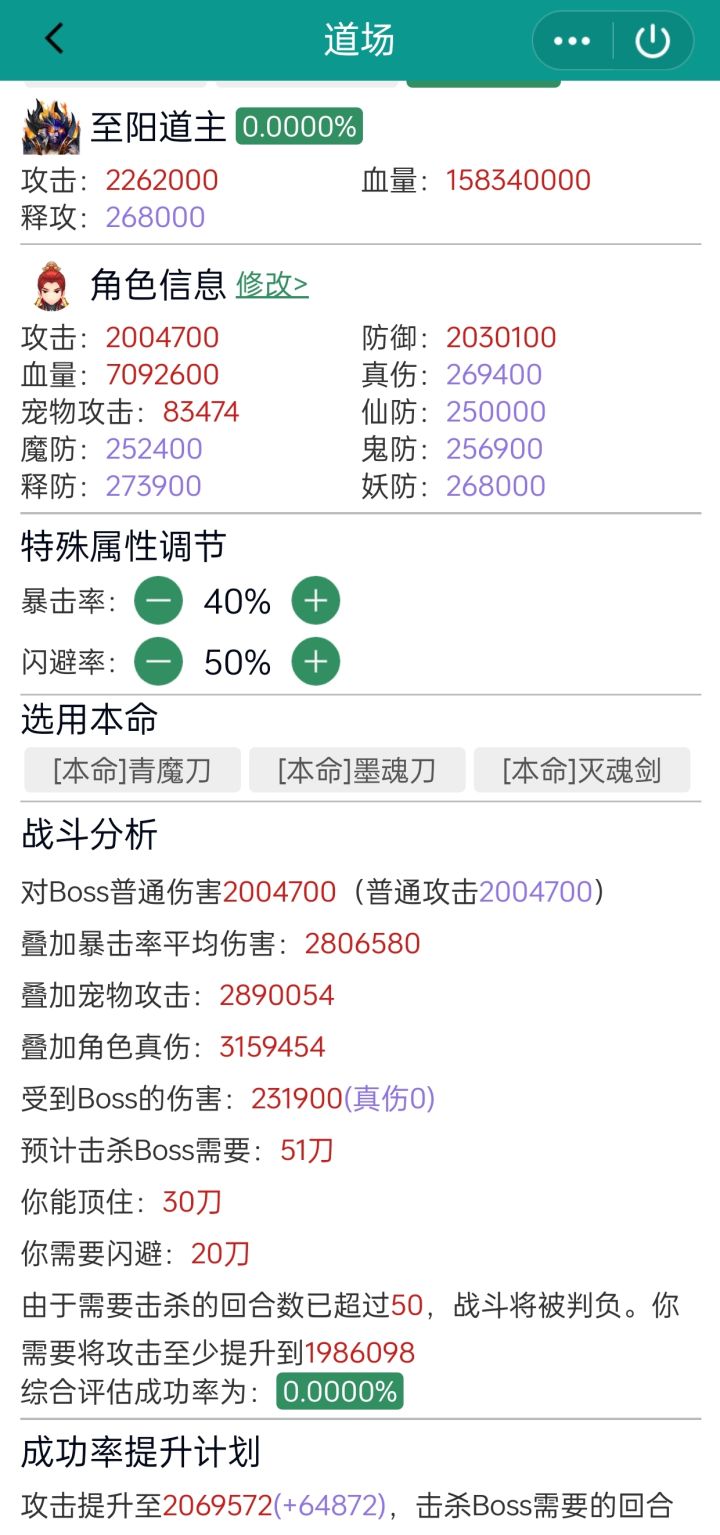Open the three-dot more menu
Screen dimensions: 720x1535
(572, 41)
